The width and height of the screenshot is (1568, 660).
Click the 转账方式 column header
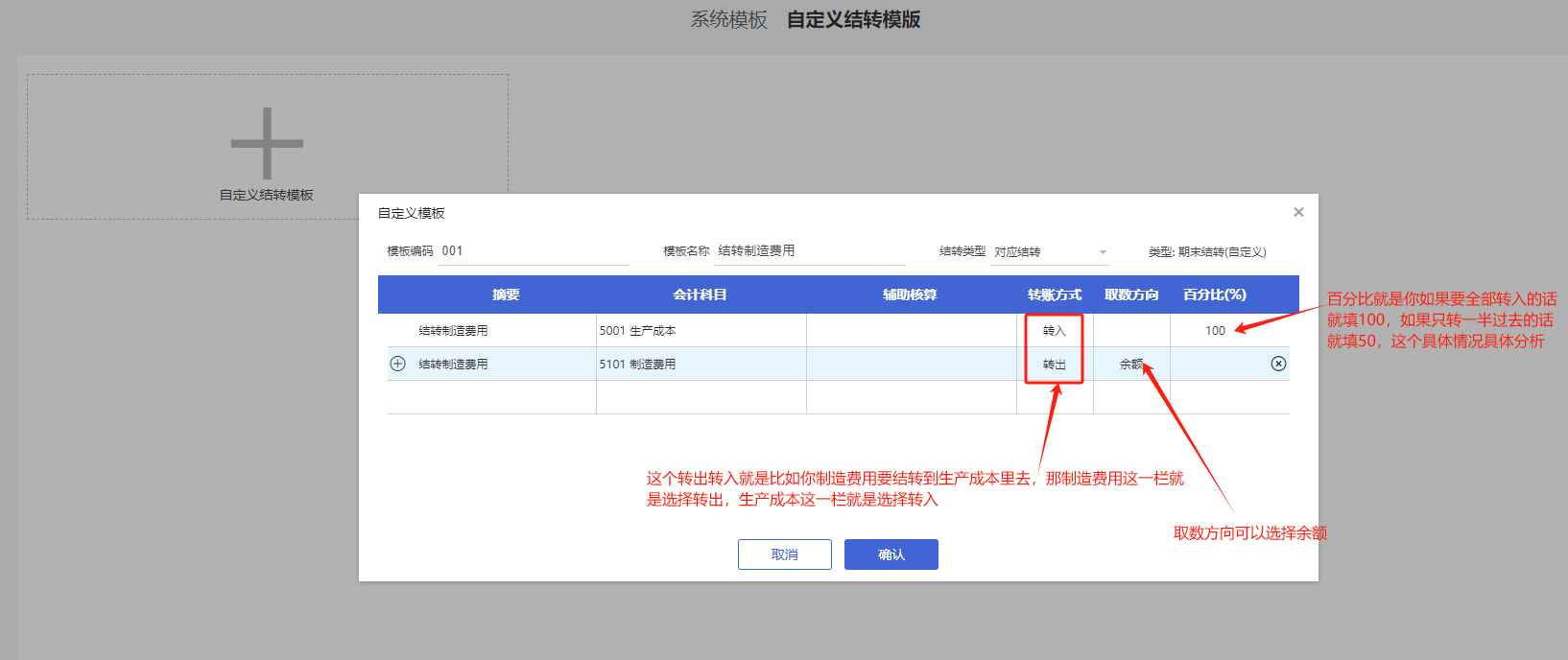point(1055,295)
